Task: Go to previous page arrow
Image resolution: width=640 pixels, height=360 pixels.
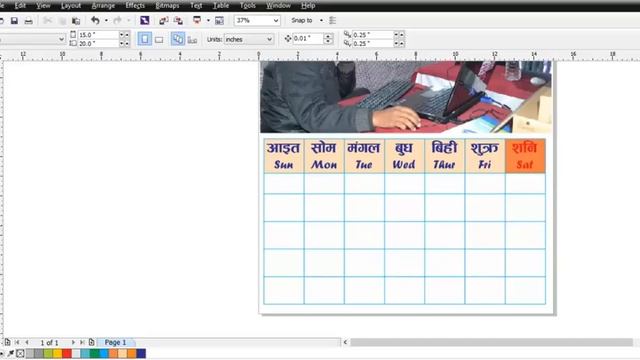Action: click(x=27, y=342)
